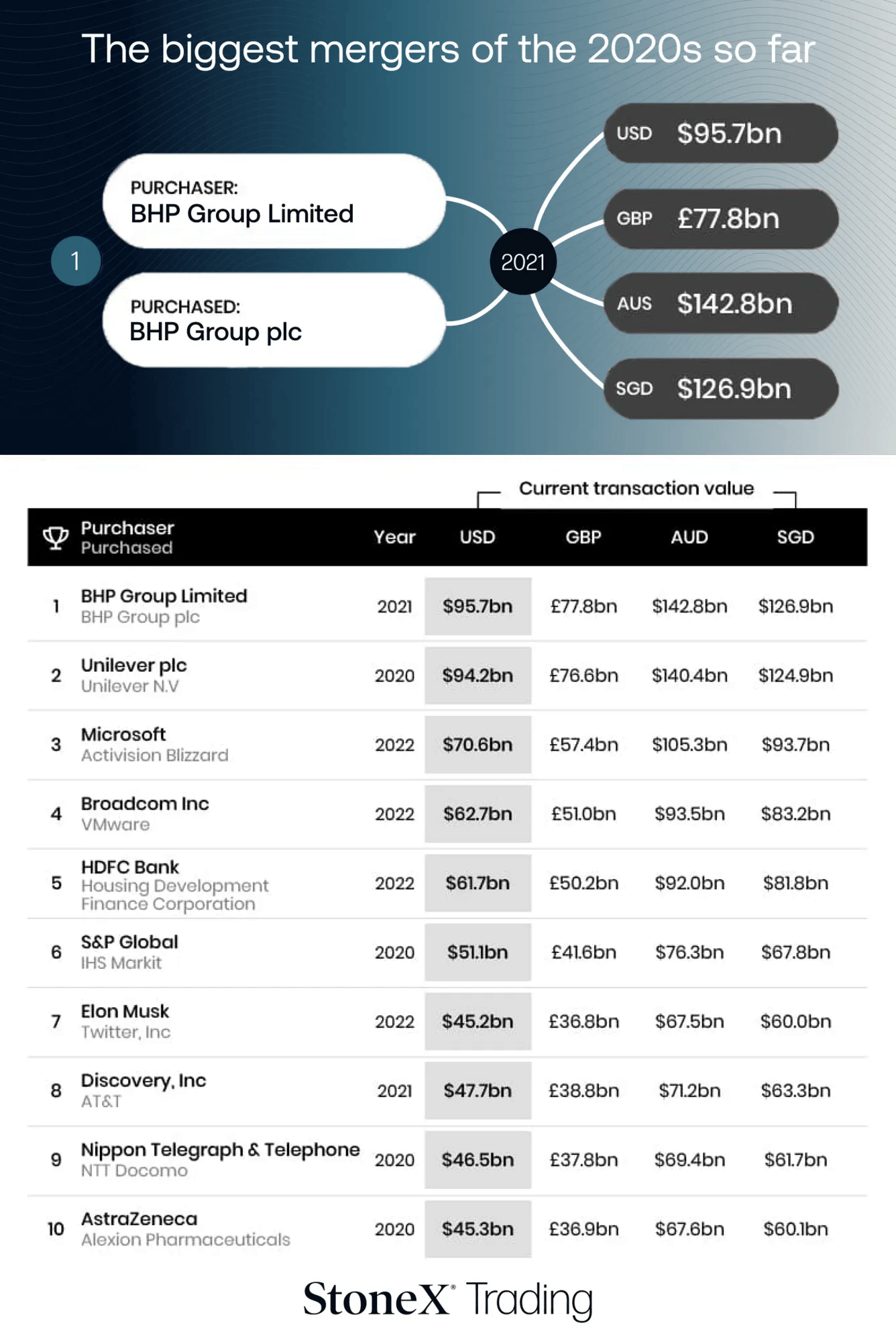Click the number 1 rank circle badge

pyautogui.click(x=76, y=261)
